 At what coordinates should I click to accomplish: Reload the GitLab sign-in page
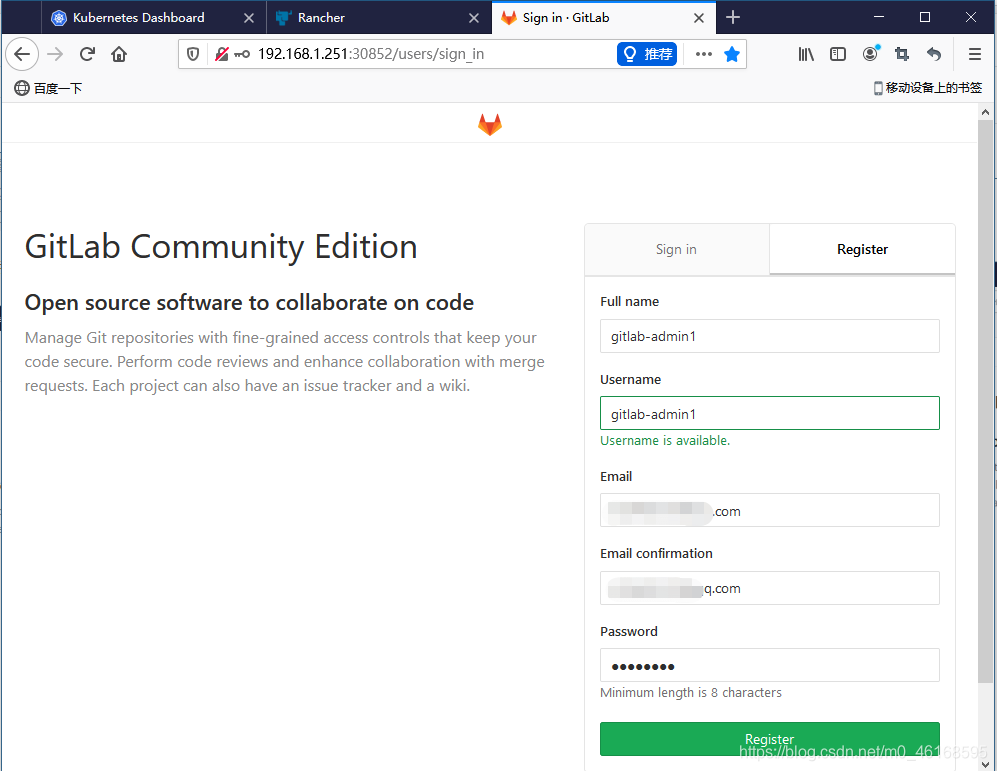[87, 54]
